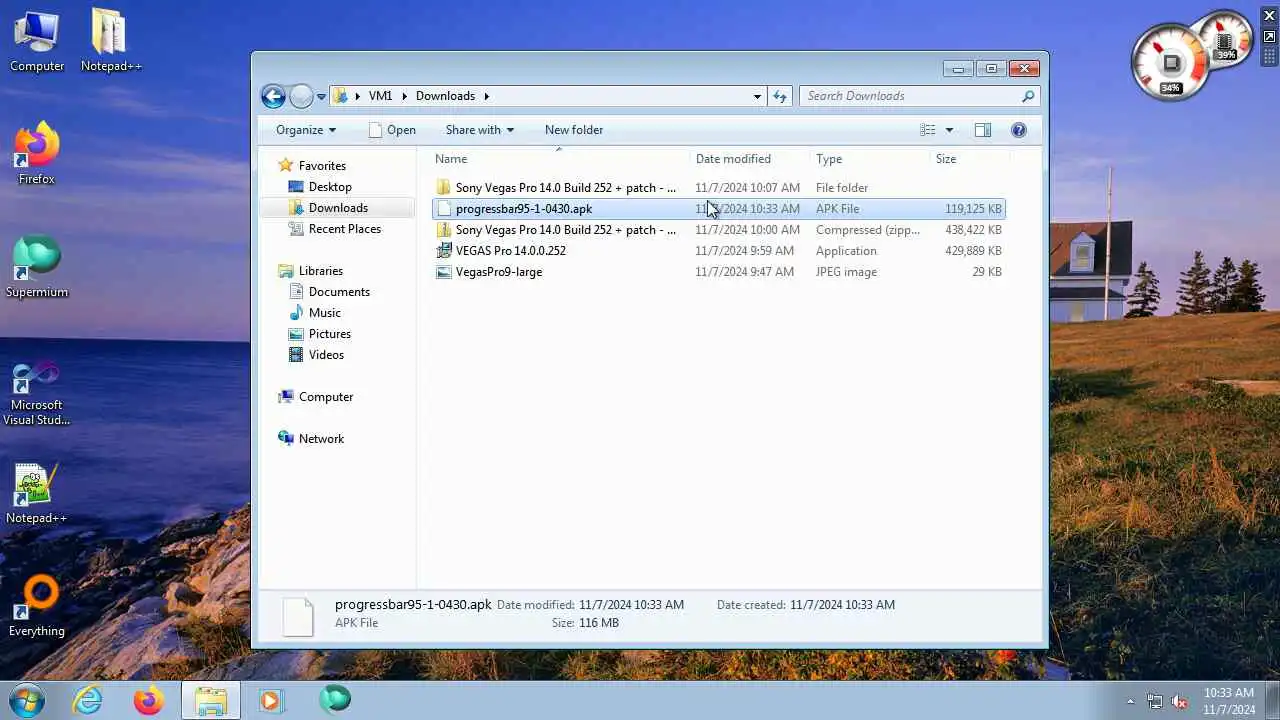Launch Internet Explorer from the taskbar
The image size is (1280, 720).
[88, 700]
